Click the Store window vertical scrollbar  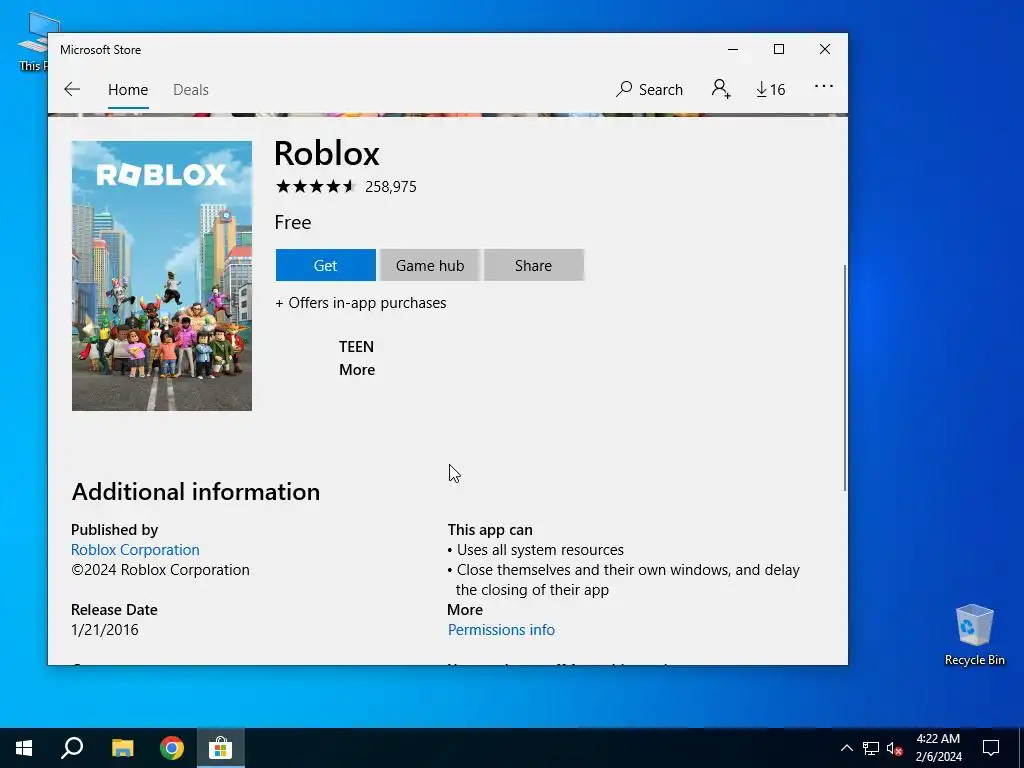click(x=844, y=377)
